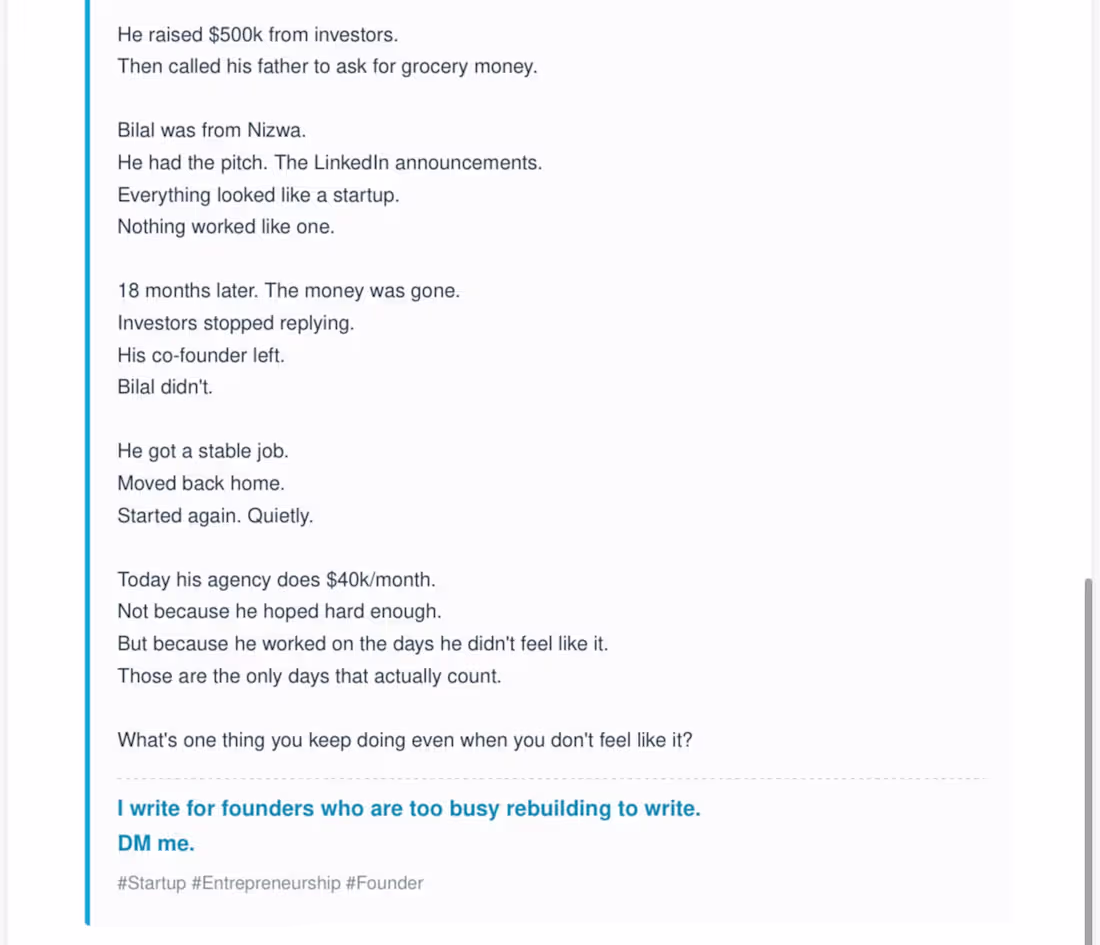Click the line 'Today his agency does $40k/month.'
This screenshot has width=1100, height=945.
point(276,579)
